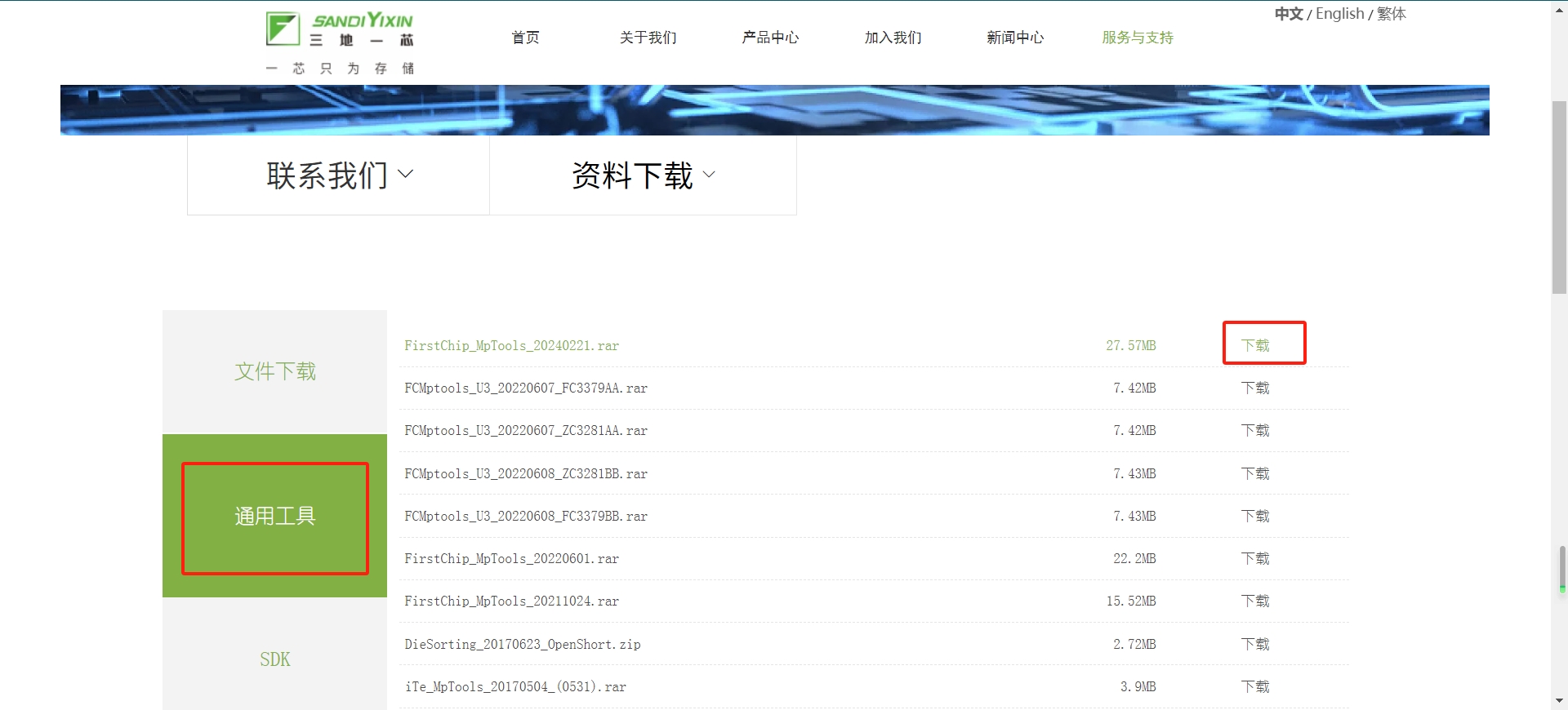Open the 新闻中心 navigation item
The width and height of the screenshot is (1568, 710).
tap(1015, 38)
